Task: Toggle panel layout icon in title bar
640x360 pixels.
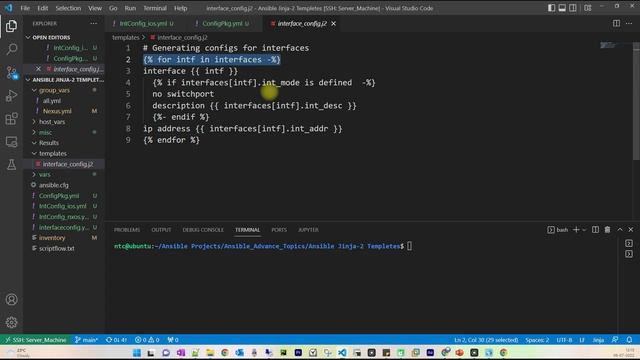Action: [x=562, y=8]
